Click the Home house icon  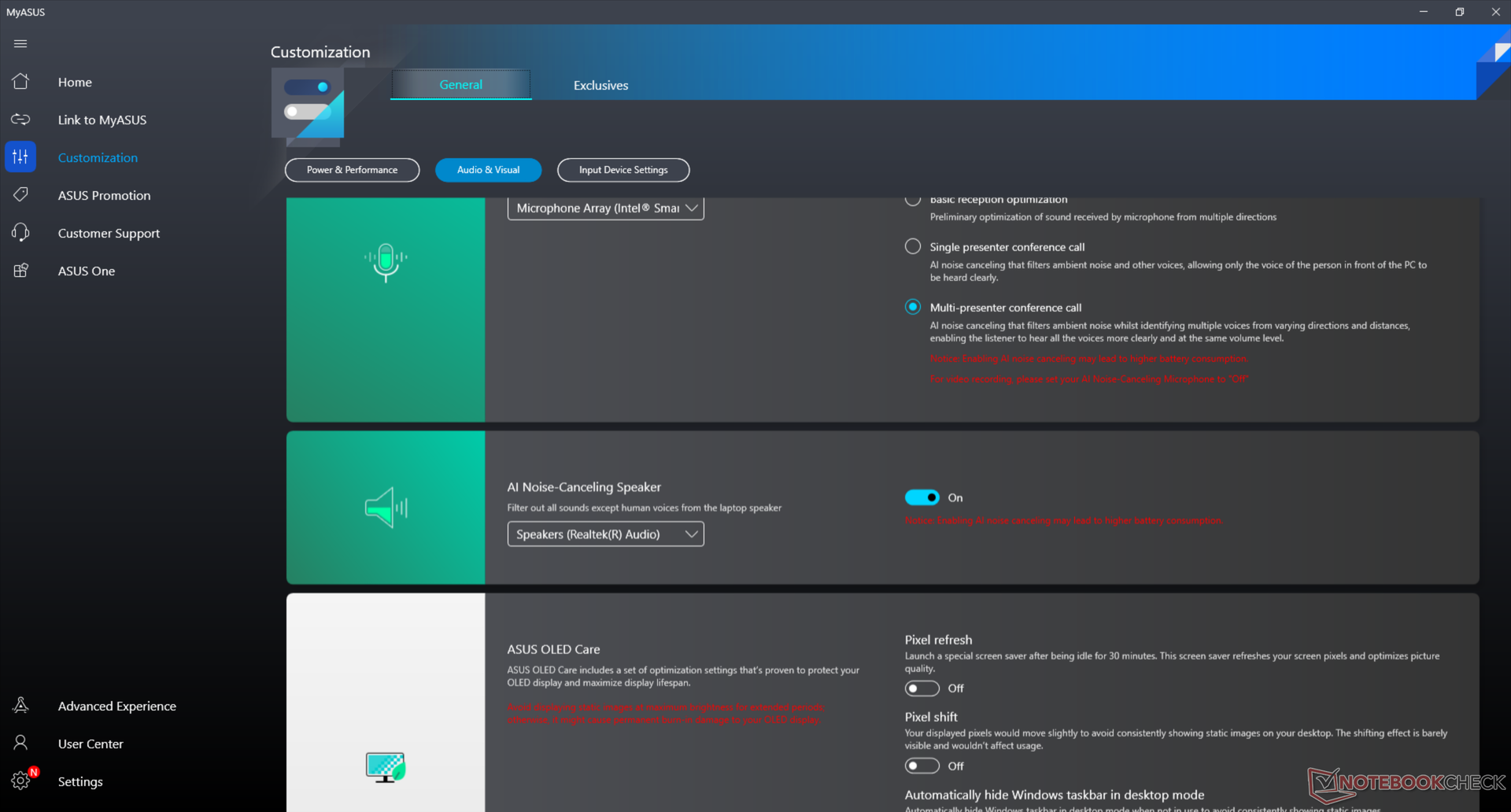(20, 82)
